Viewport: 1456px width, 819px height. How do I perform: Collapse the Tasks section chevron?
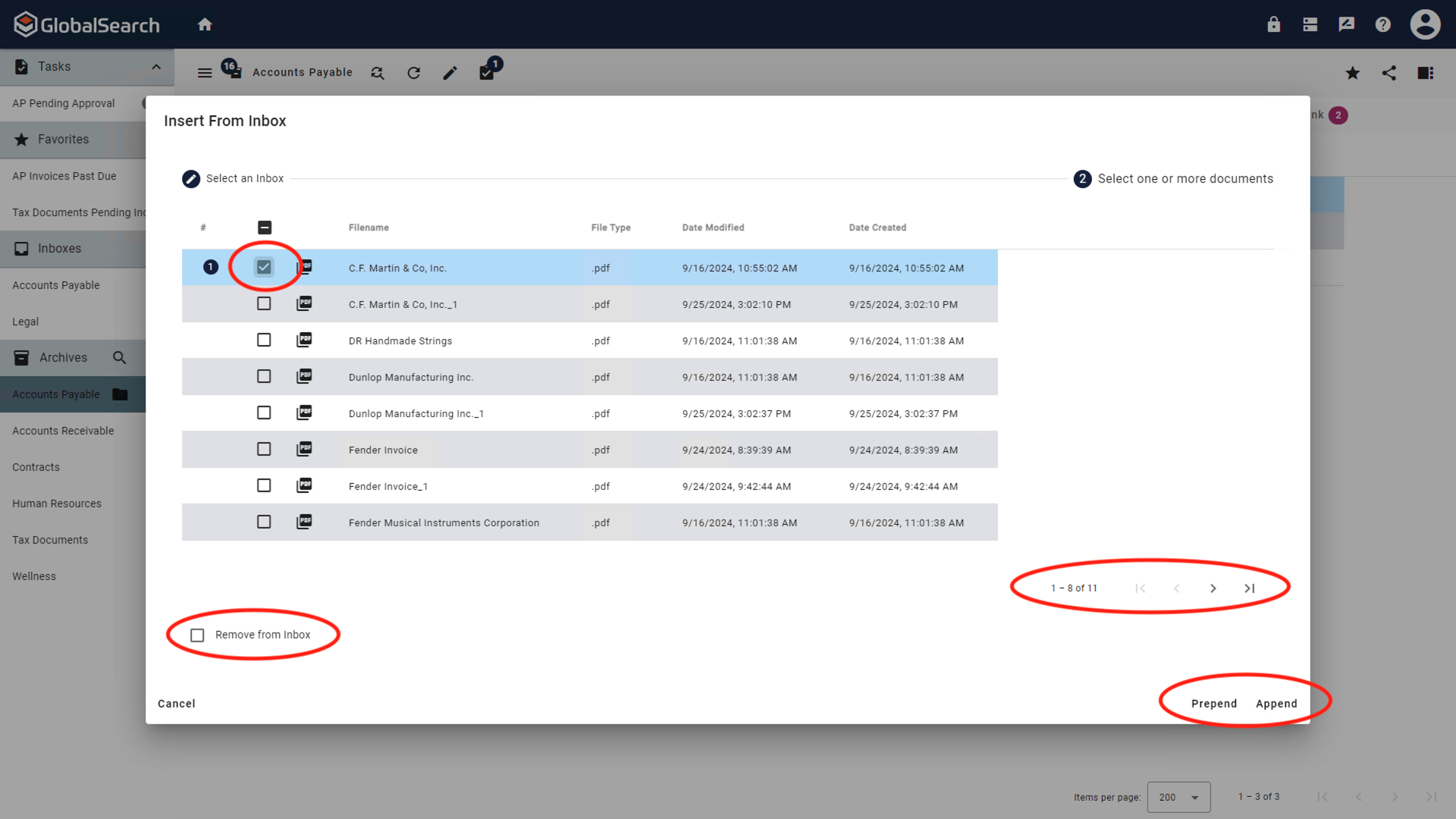tap(156, 67)
